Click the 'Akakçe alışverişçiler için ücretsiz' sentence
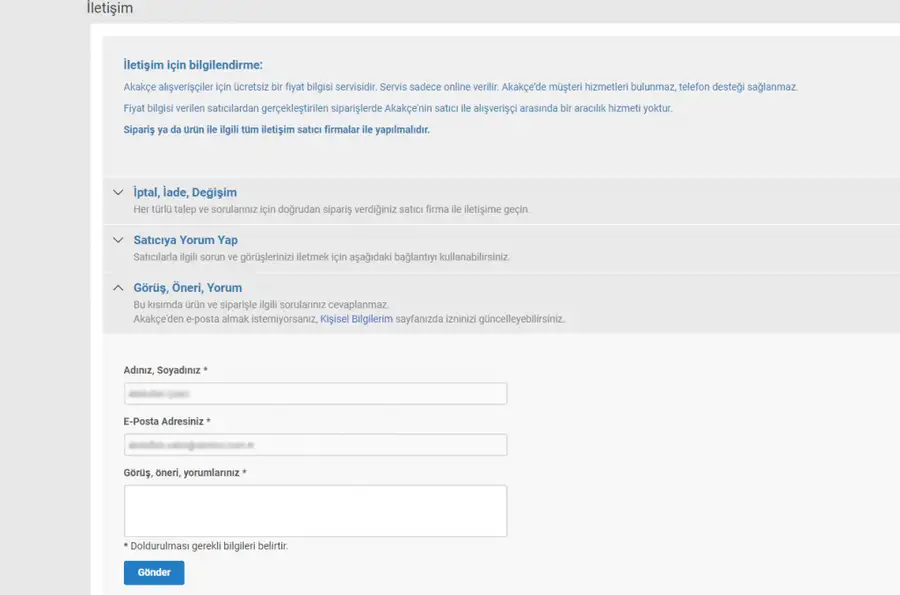900x595 pixels. (460, 87)
